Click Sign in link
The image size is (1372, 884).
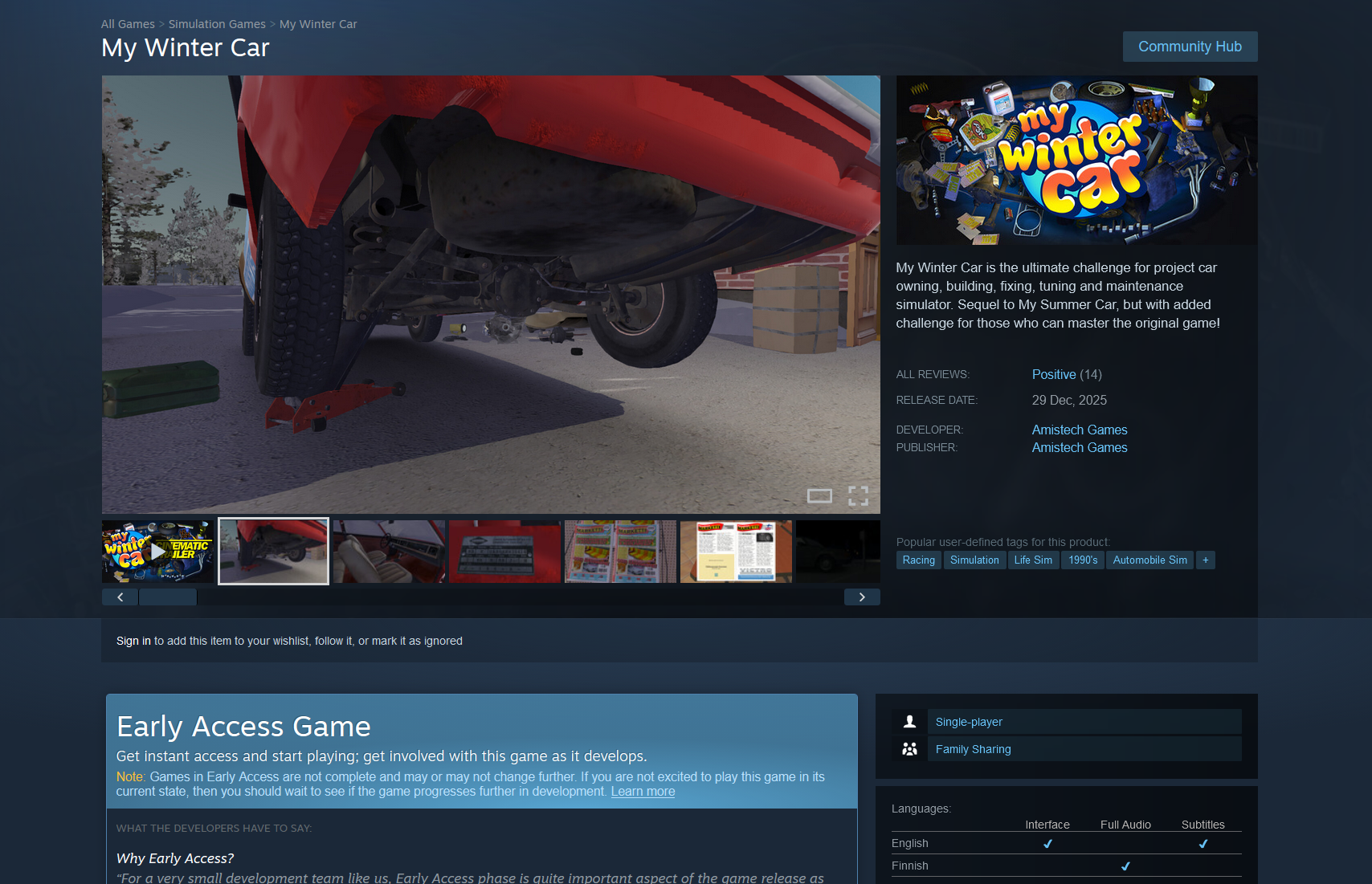tap(133, 641)
